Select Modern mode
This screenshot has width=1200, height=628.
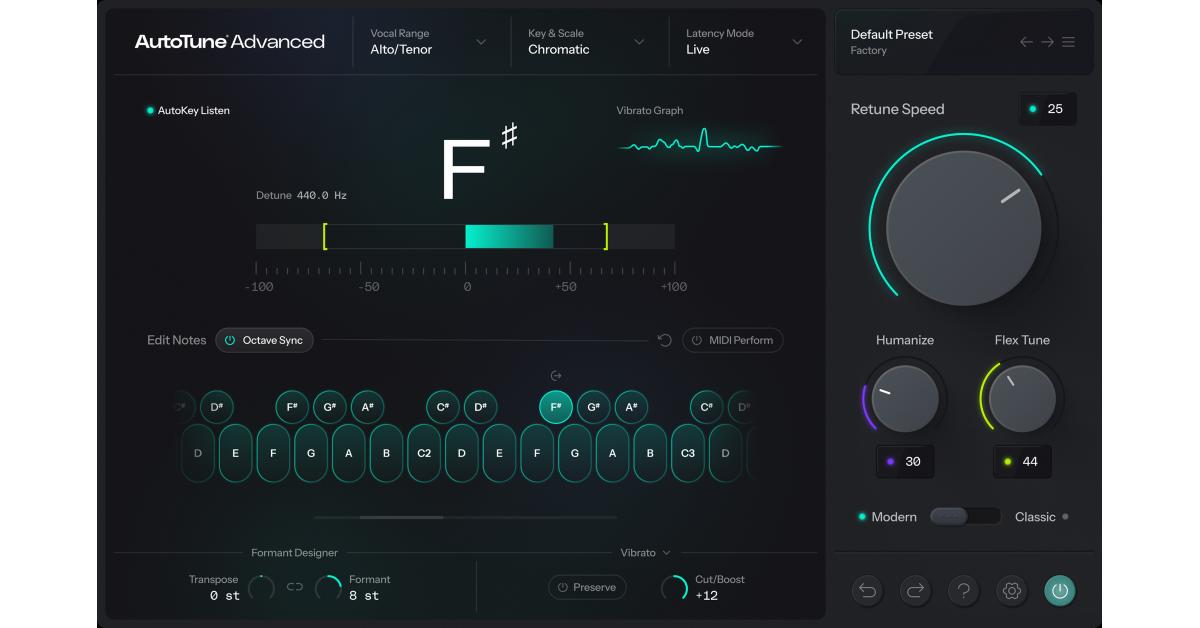(888, 517)
